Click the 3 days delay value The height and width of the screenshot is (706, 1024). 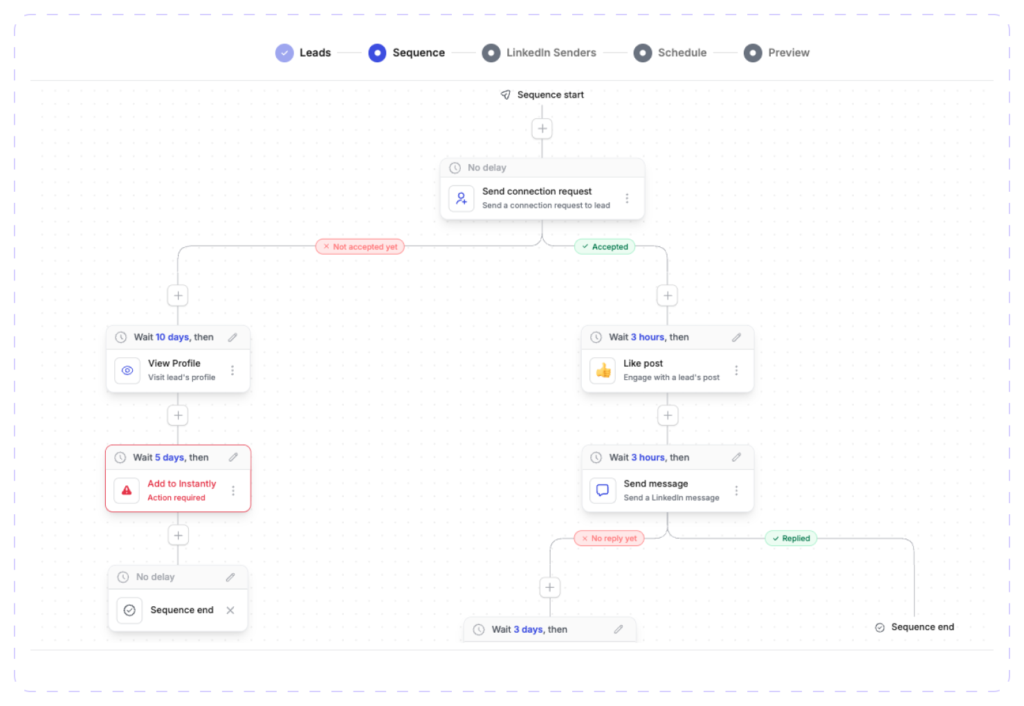[x=528, y=630]
